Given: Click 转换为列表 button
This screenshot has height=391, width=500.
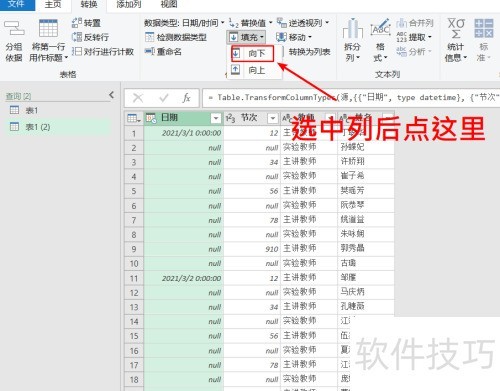Looking at the screenshot, I should click(309, 52).
